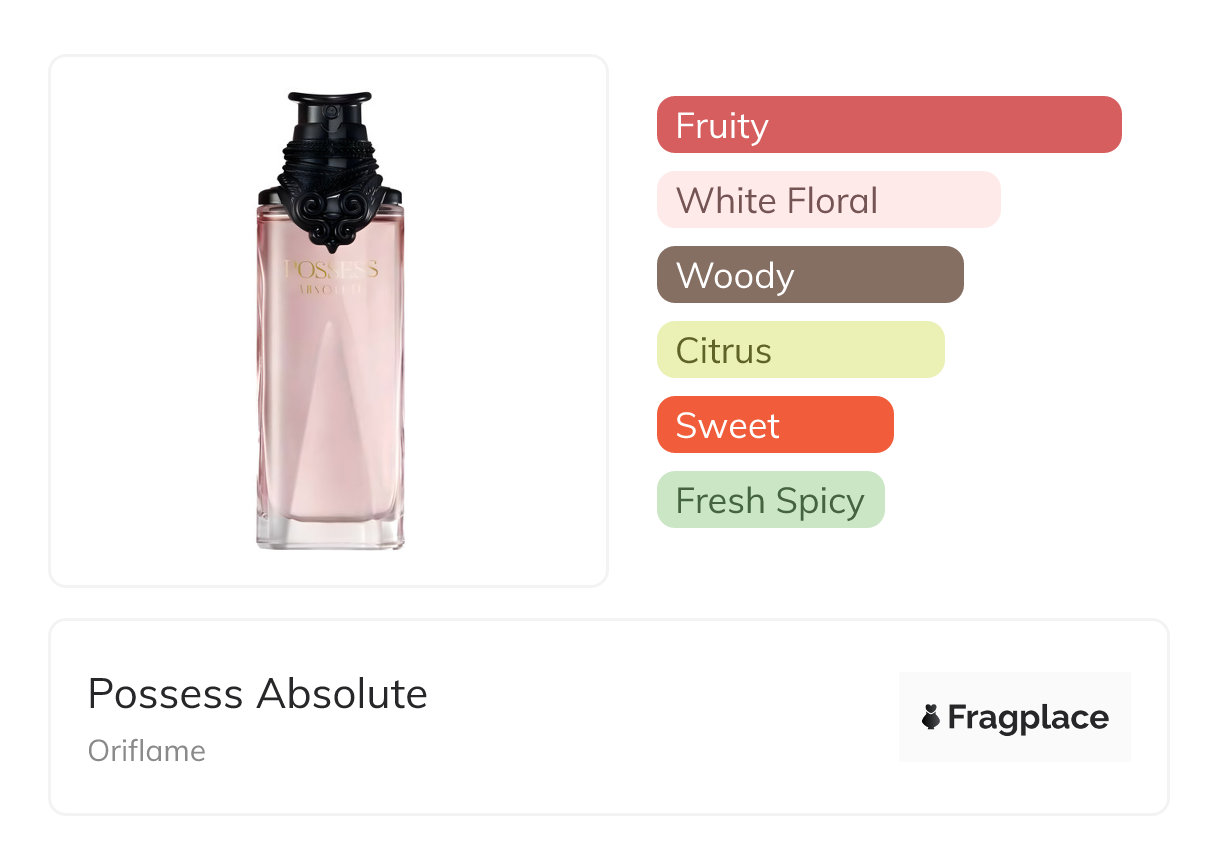Pick the Citrus accord bar

point(800,350)
